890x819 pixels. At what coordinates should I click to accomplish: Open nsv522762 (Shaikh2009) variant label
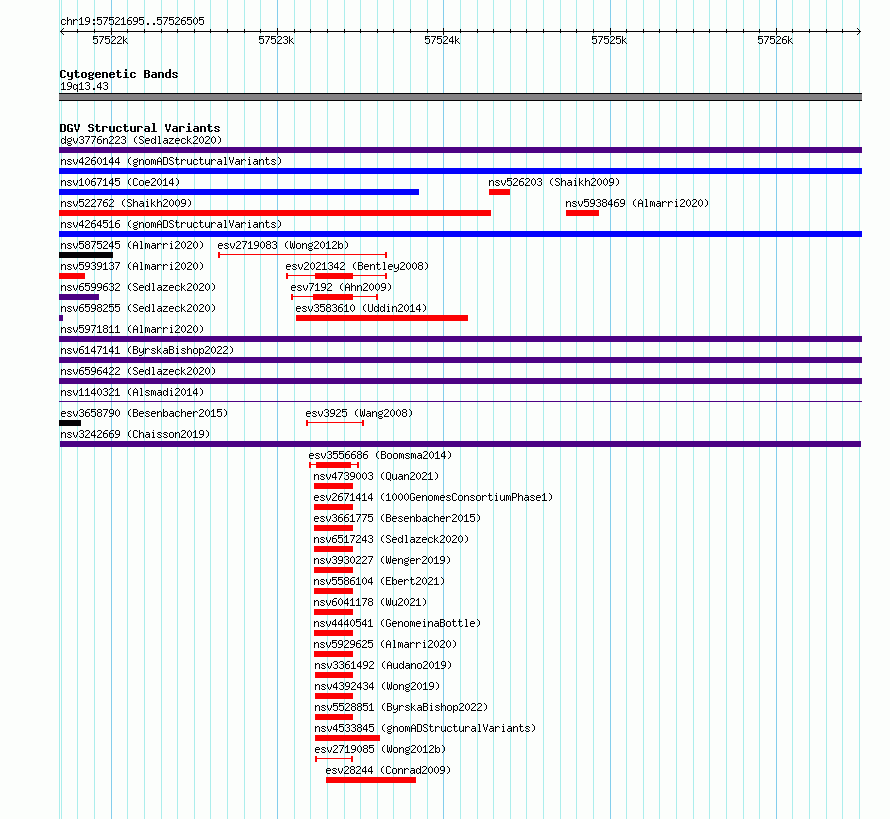[x=126, y=203]
